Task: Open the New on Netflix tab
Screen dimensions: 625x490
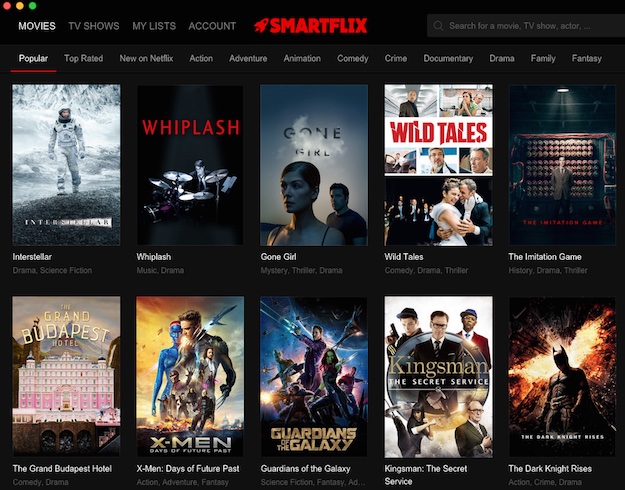Action: [146, 59]
